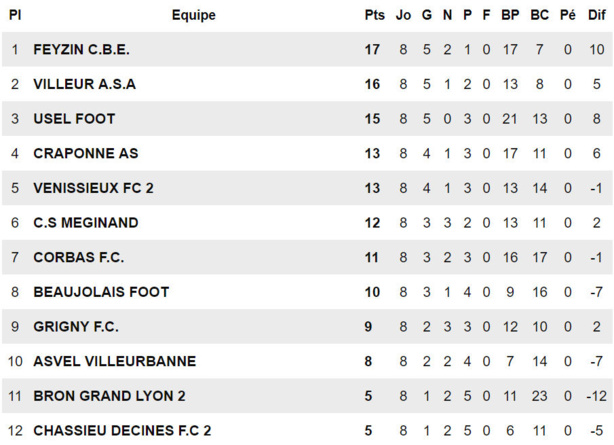Open the VILLEUR A.S.A team entry

pyautogui.click(x=84, y=84)
